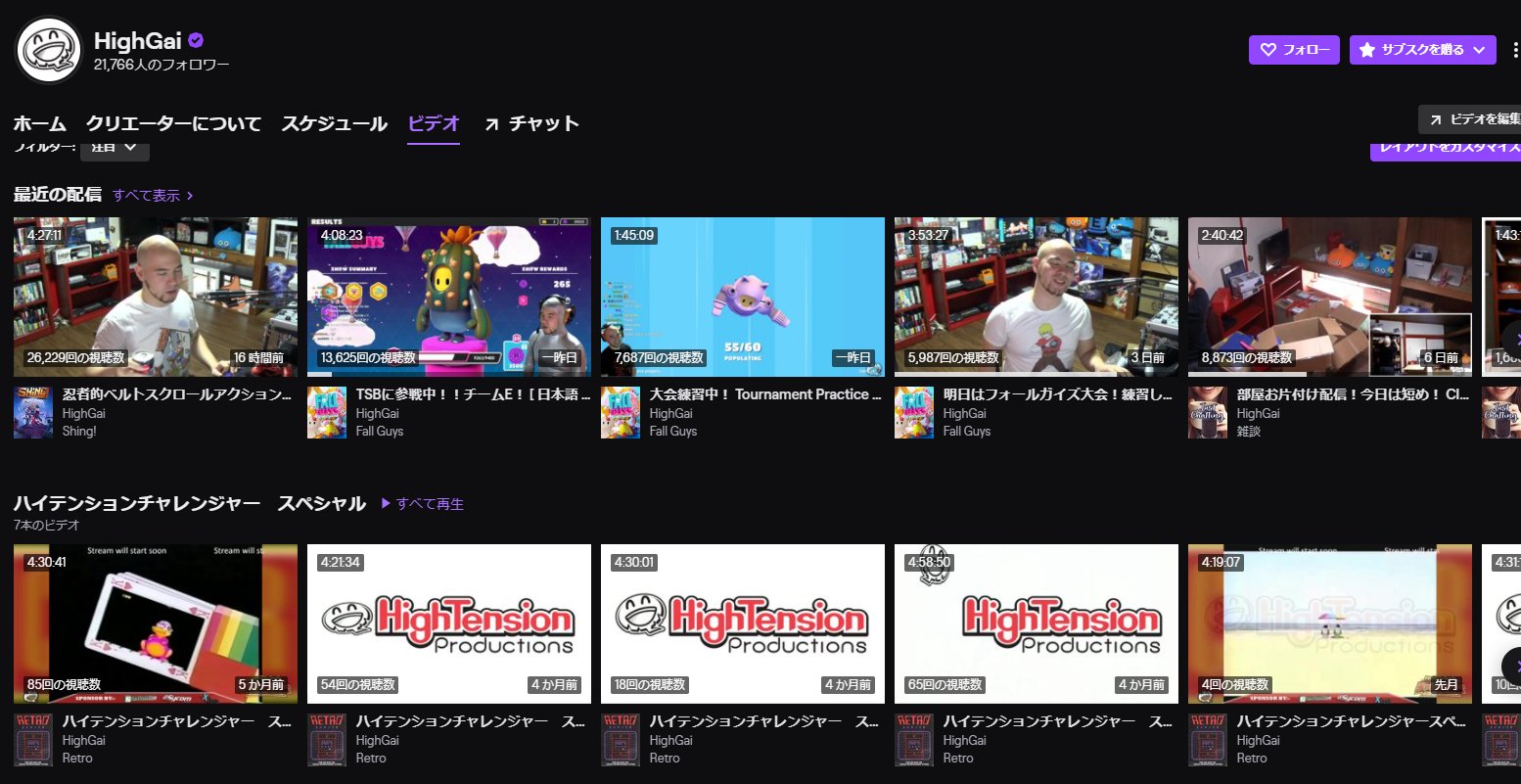Click Fall Guys box art beside 明日はフォールガイズ大会 video

coord(914,412)
